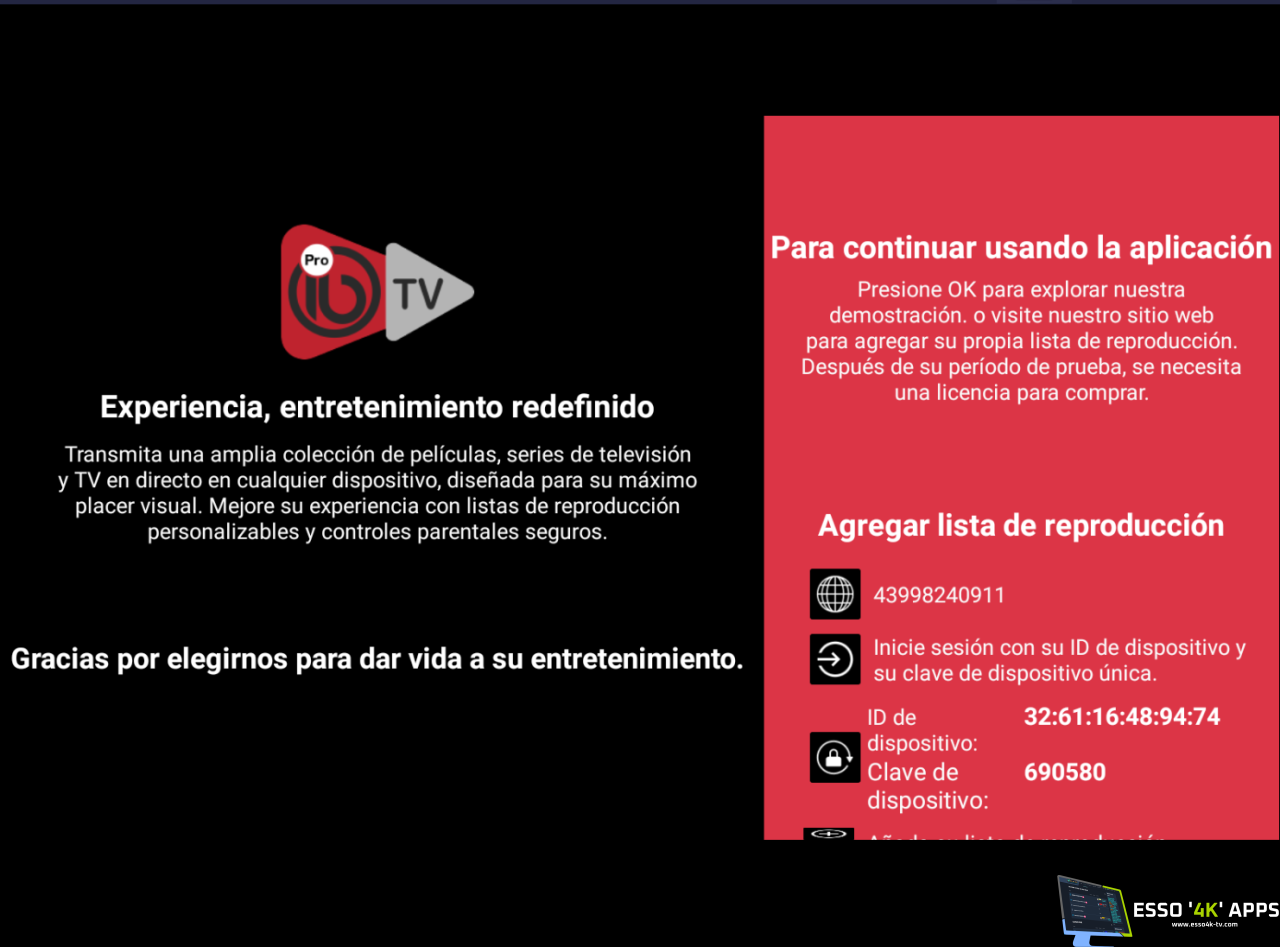Click the 'Agregar lista de reproducción' heading
Viewport: 1280px width, 947px height.
click(1020, 525)
